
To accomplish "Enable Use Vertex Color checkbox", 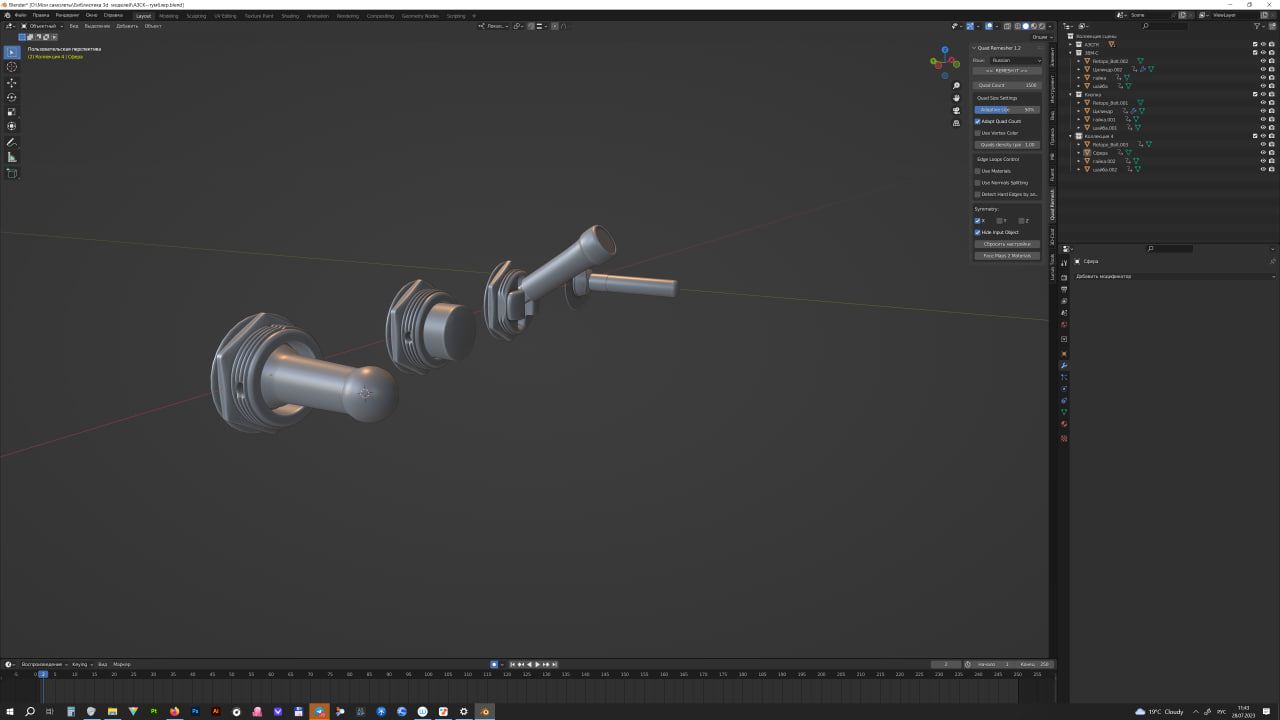I will (x=978, y=133).
